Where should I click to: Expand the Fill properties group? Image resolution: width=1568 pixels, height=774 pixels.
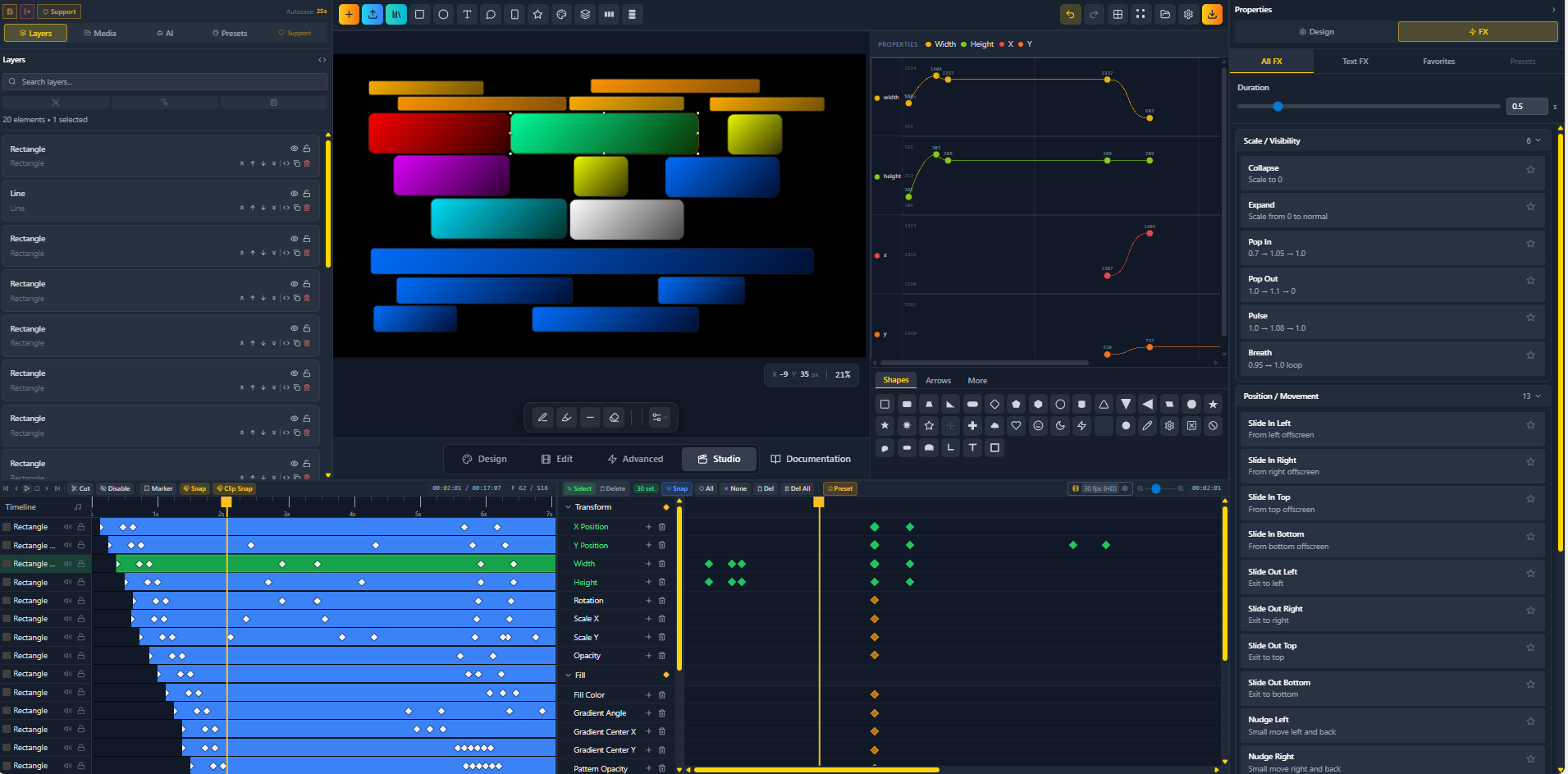tap(569, 675)
